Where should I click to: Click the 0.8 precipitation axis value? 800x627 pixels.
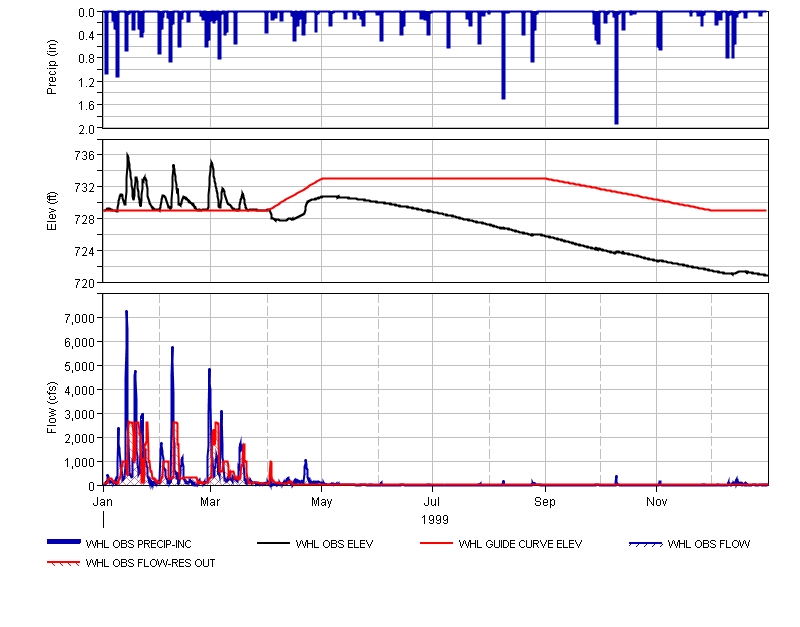[87, 59]
